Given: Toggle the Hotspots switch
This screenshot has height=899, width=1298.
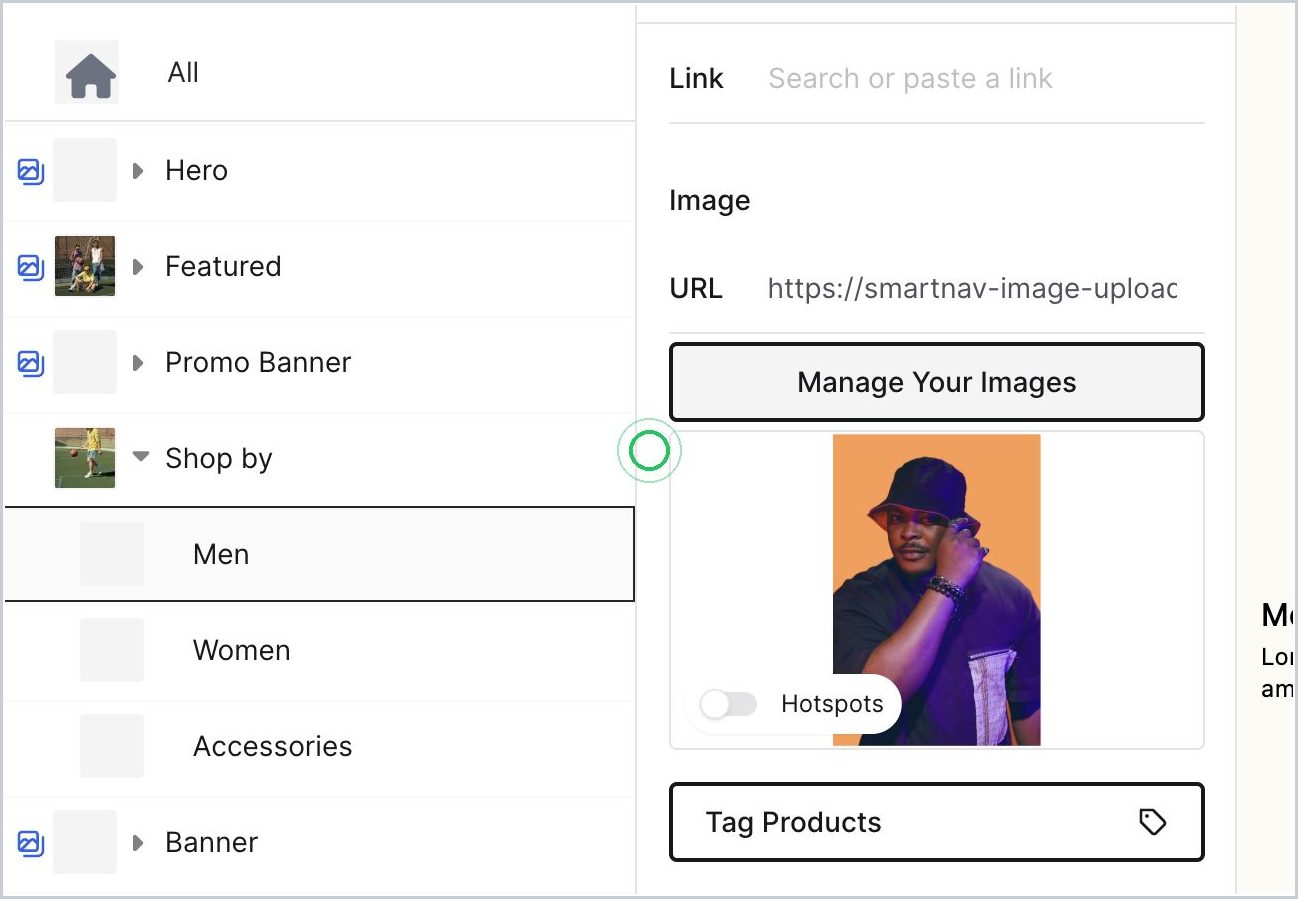Looking at the screenshot, I should pyautogui.click(x=728, y=704).
